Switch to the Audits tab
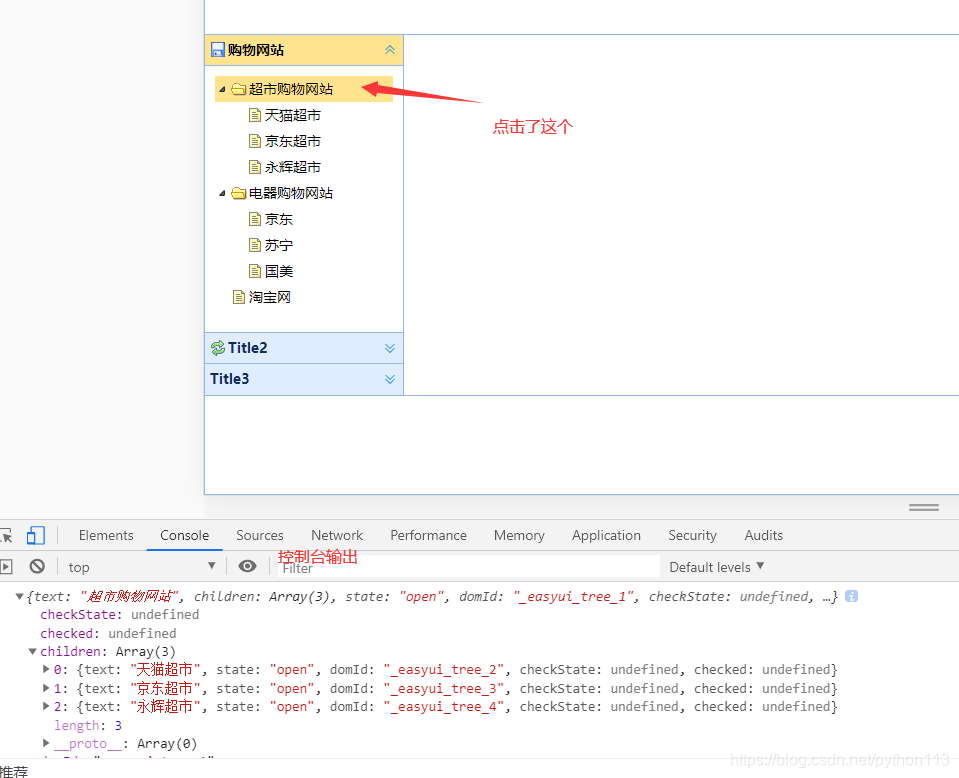 (764, 535)
